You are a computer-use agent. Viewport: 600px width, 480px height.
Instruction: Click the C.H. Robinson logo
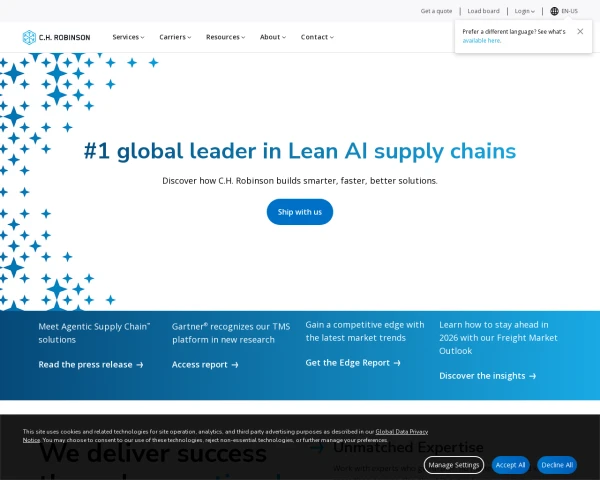(x=56, y=38)
